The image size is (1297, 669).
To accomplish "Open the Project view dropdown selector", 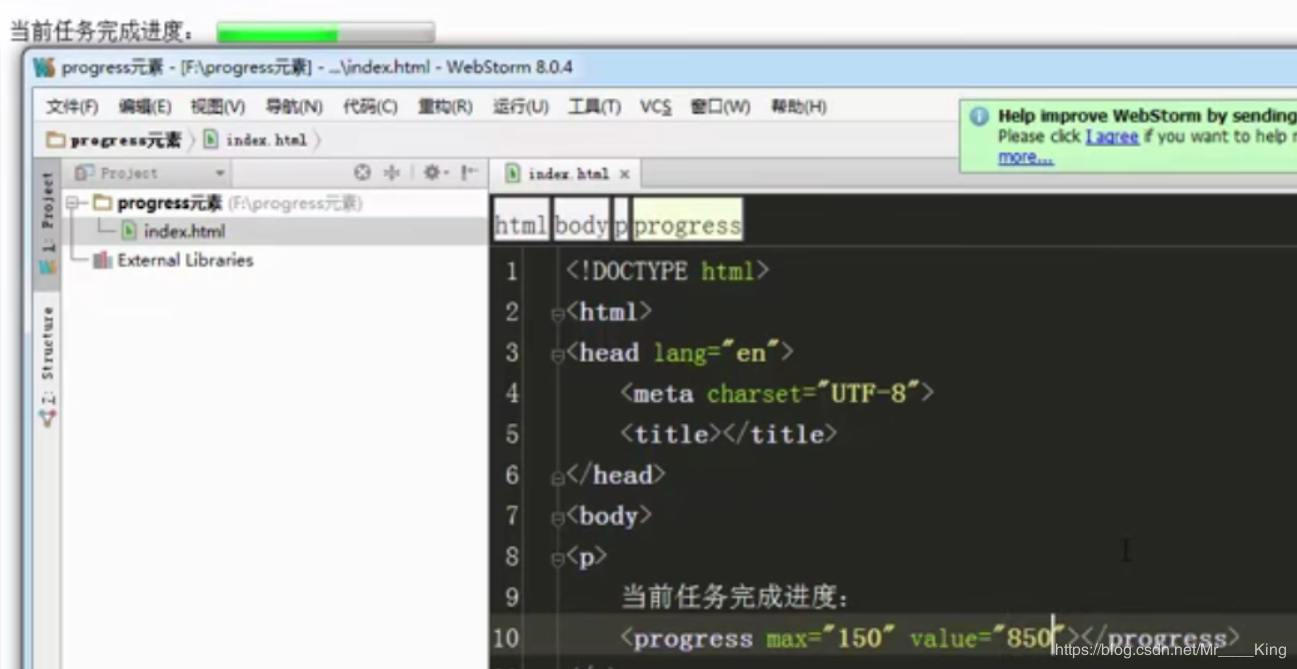I will click(222, 171).
